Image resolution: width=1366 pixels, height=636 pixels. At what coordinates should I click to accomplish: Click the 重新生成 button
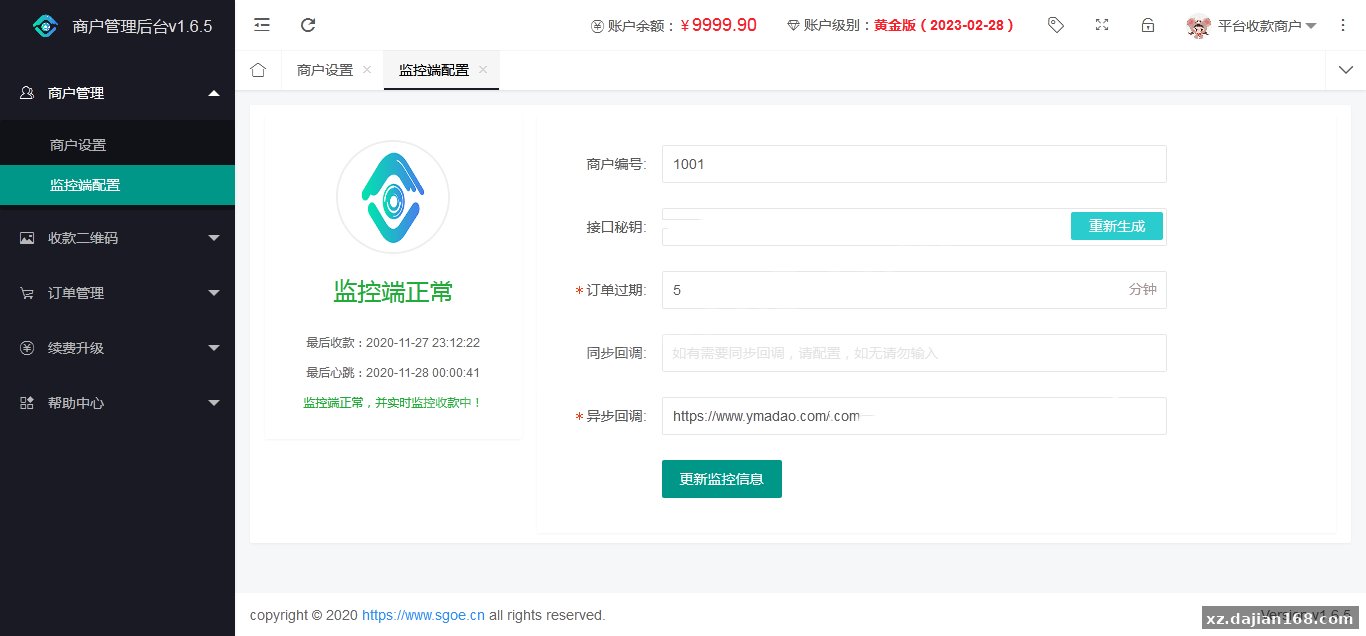[x=1116, y=226]
